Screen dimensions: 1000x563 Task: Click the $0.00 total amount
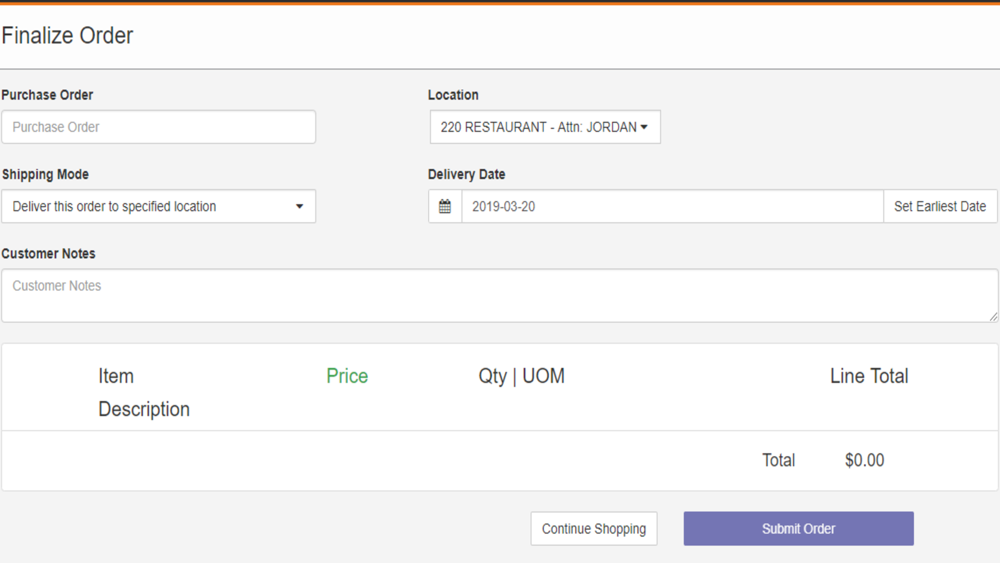point(864,460)
